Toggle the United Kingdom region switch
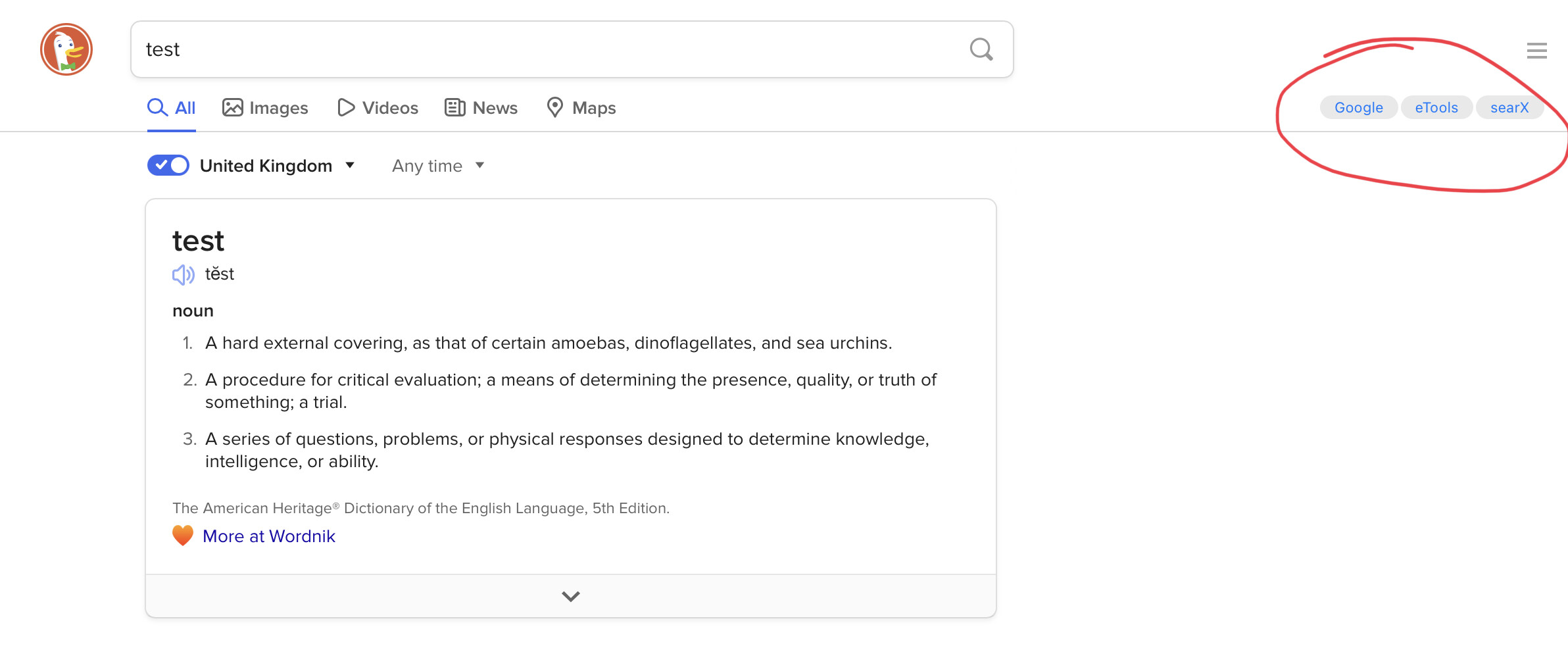Viewport: 1568px width, 652px height. pyautogui.click(x=168, y=166)
